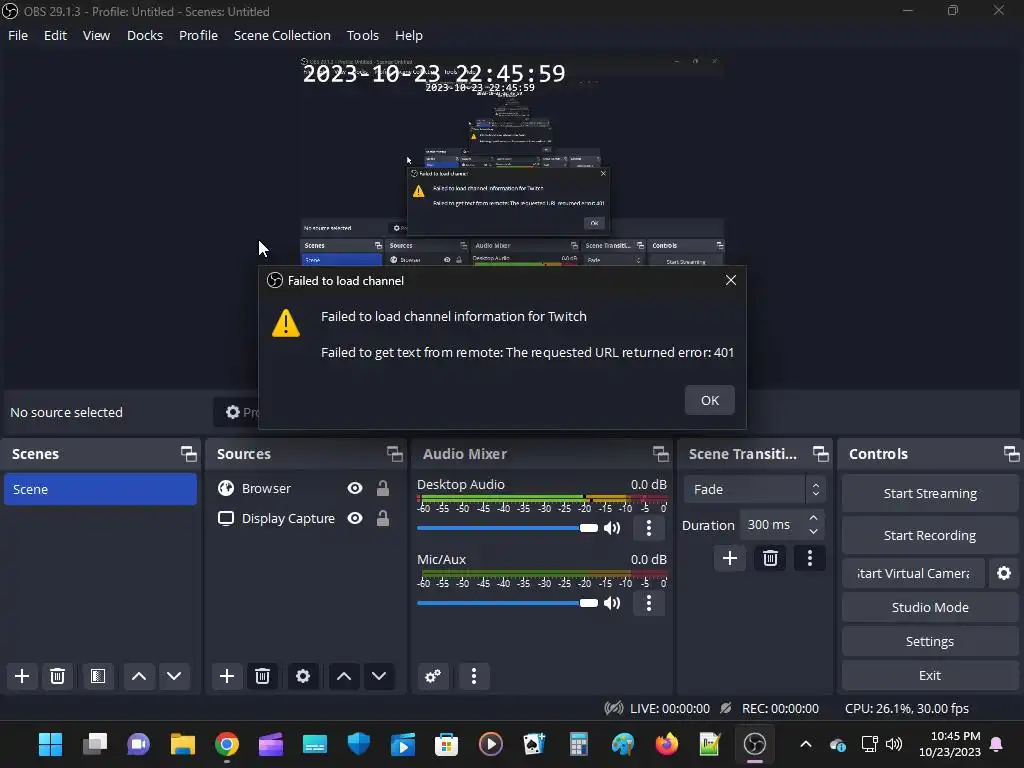Image resolution: width=1024 pixels, height=768 pixels.
Task: Undock the Audio Mixer panel
Action: pyautogui.click(x=661, y=454)
